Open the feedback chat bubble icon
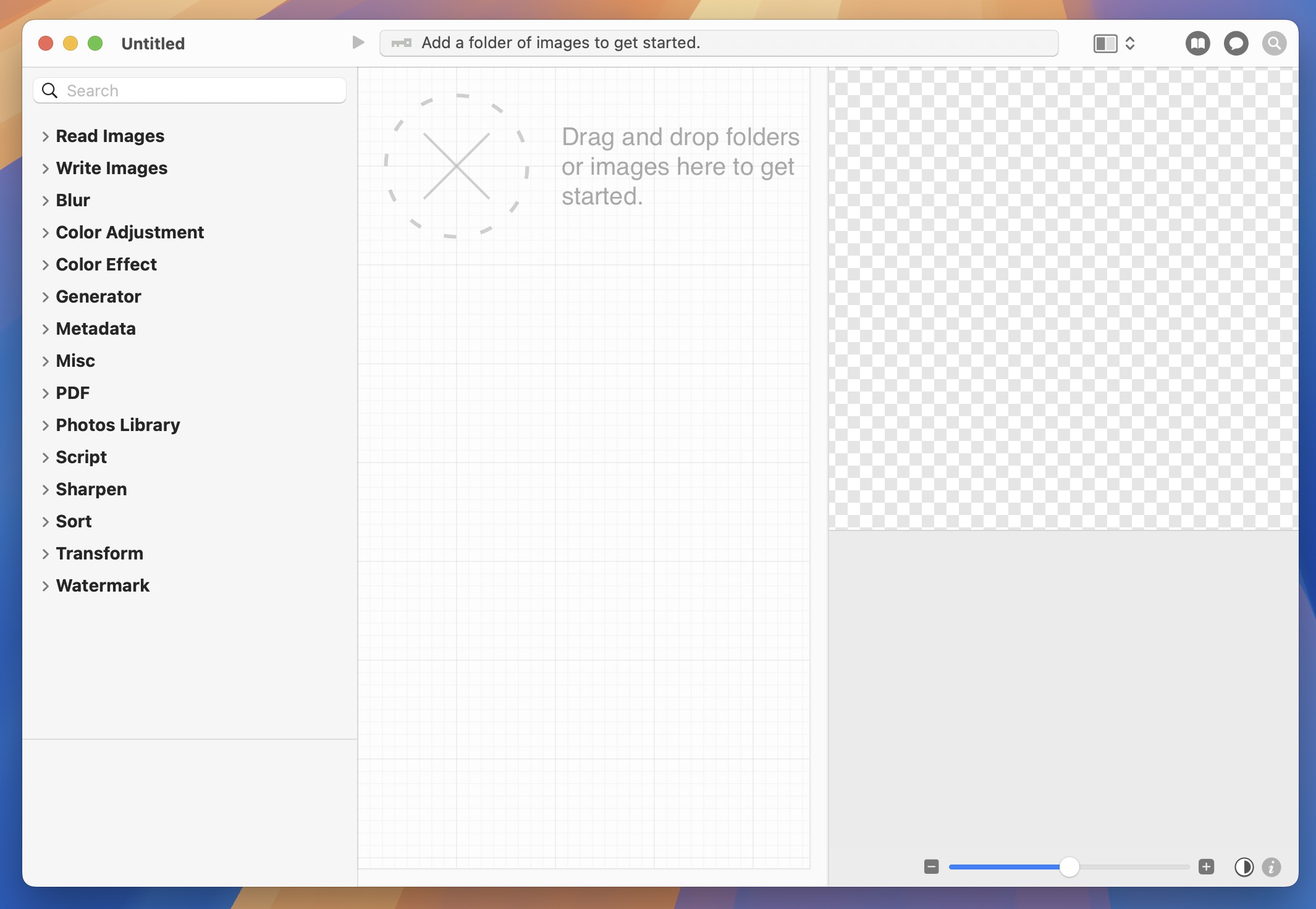 point(1236,43)
